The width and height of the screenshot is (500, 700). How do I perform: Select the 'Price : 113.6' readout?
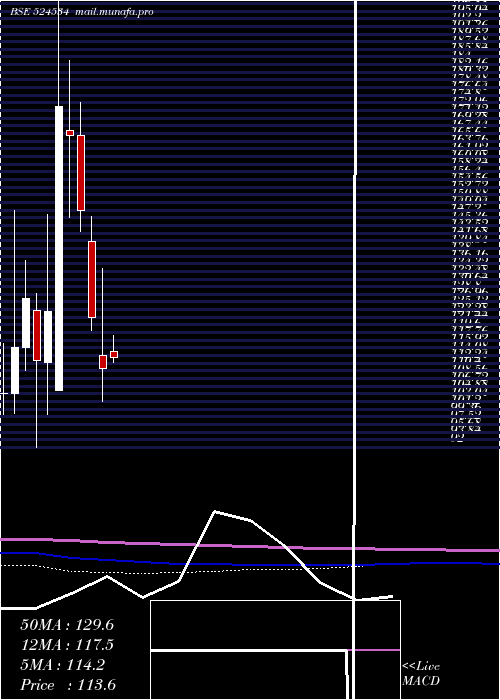(x=68, y=685)
